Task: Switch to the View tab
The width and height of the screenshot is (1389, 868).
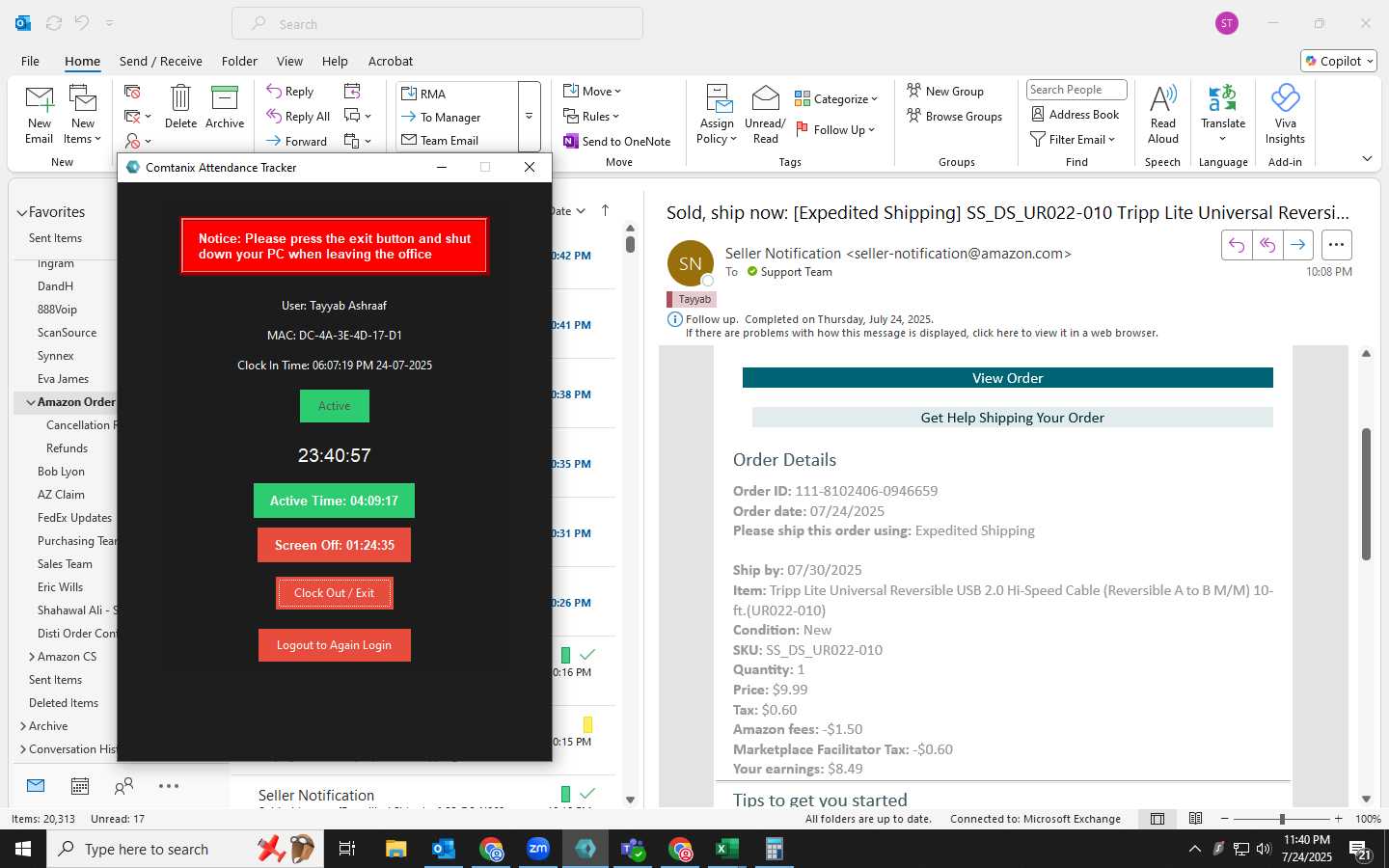Action: pyautogui.click(x=289, y=61)
